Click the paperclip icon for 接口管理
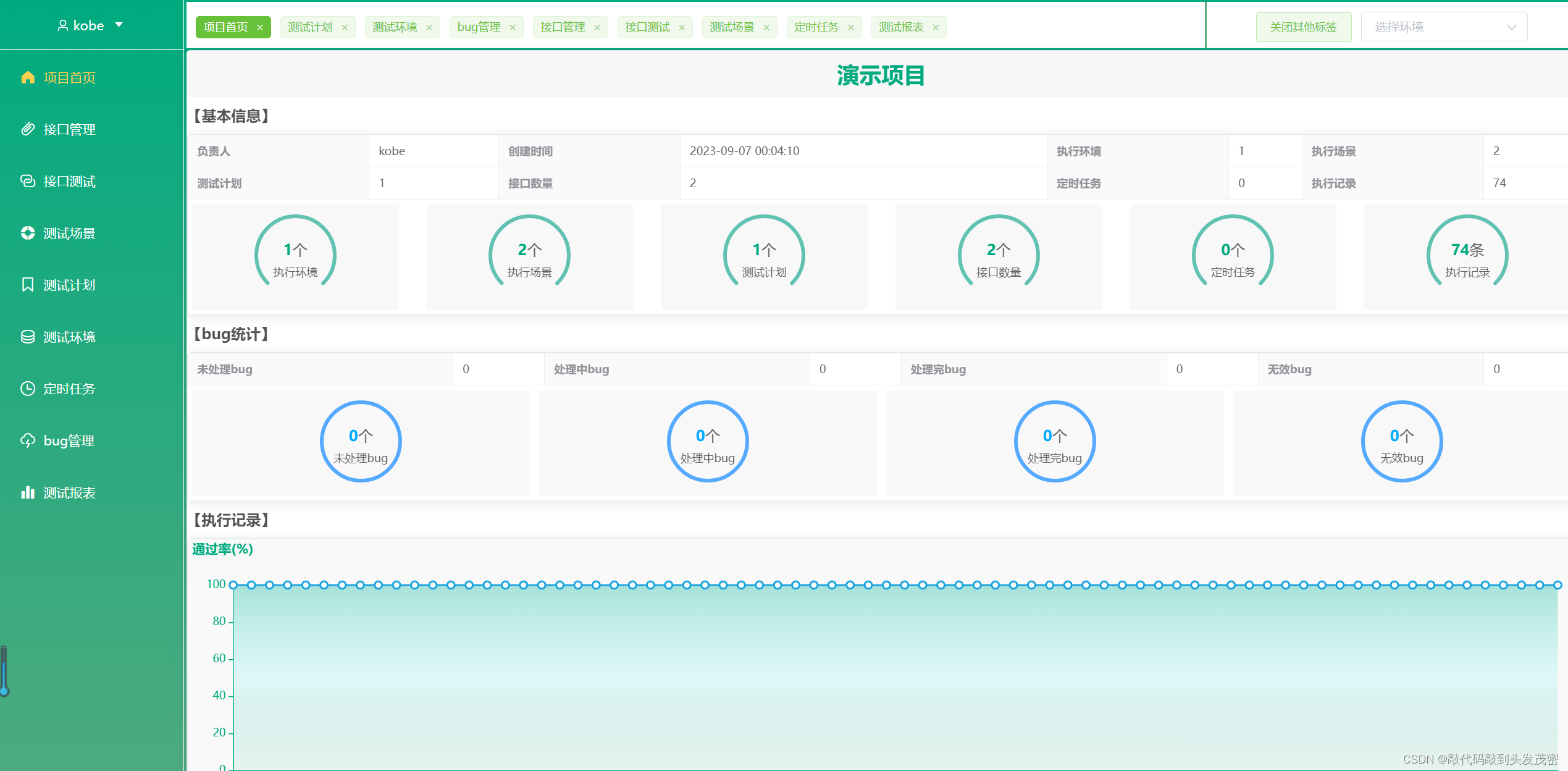The height and width of the screenshot is (771, 1568). point(28,129)
